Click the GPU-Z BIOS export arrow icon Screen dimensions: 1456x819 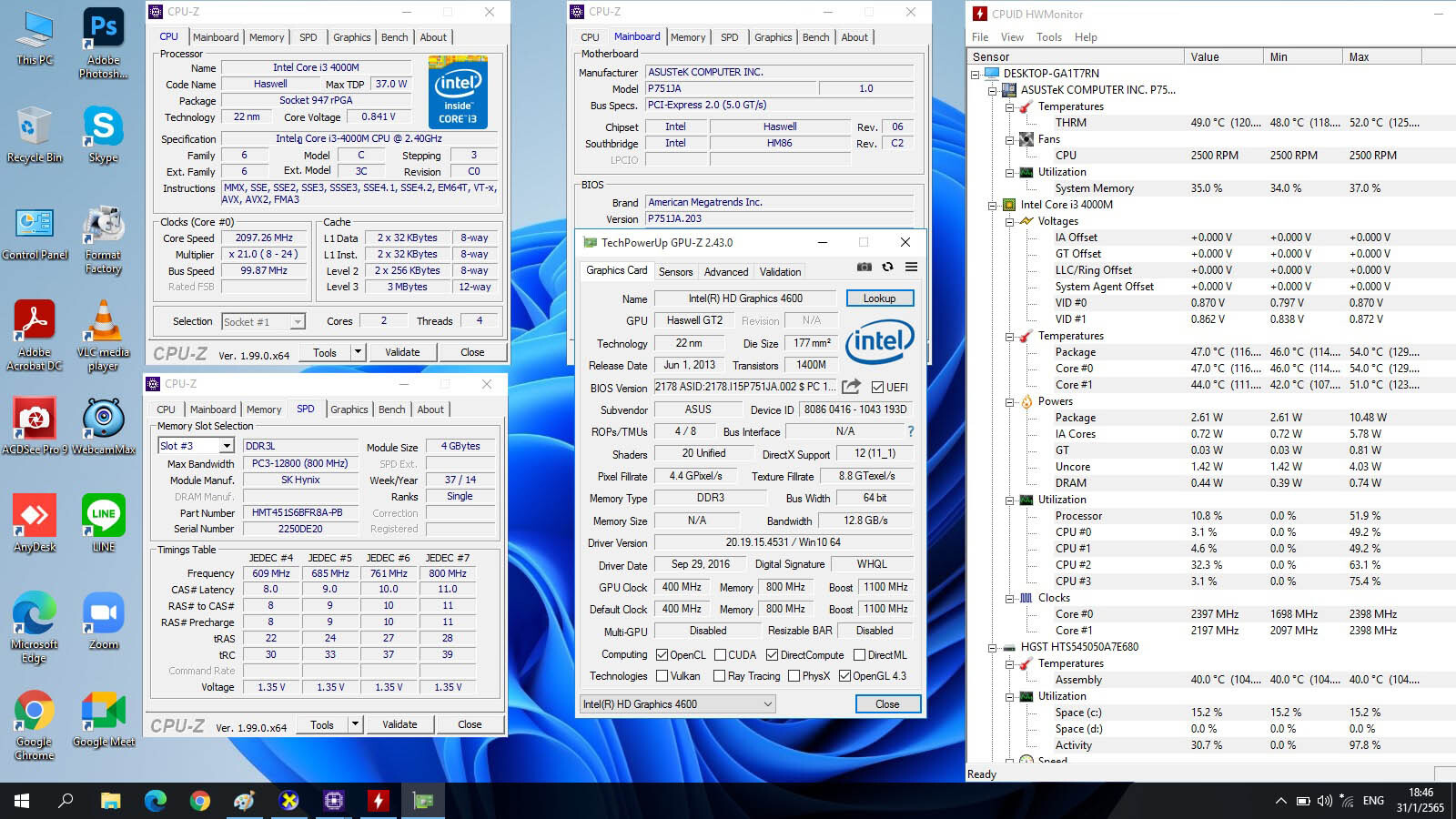click(851, 387)
